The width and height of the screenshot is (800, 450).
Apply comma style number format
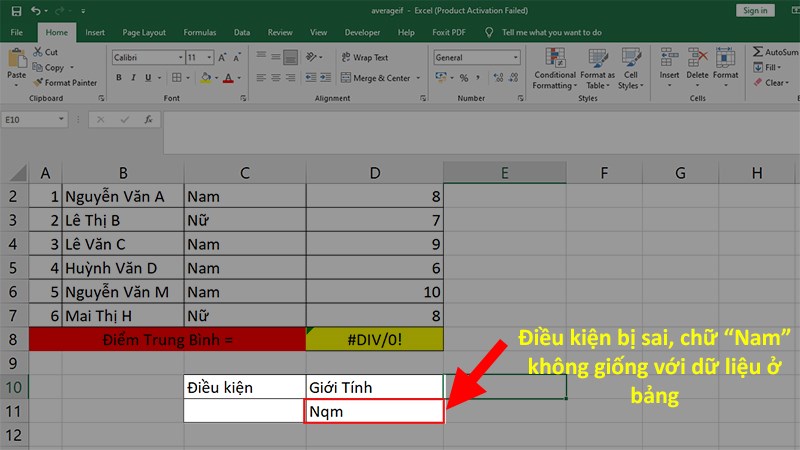pos(478,78)
